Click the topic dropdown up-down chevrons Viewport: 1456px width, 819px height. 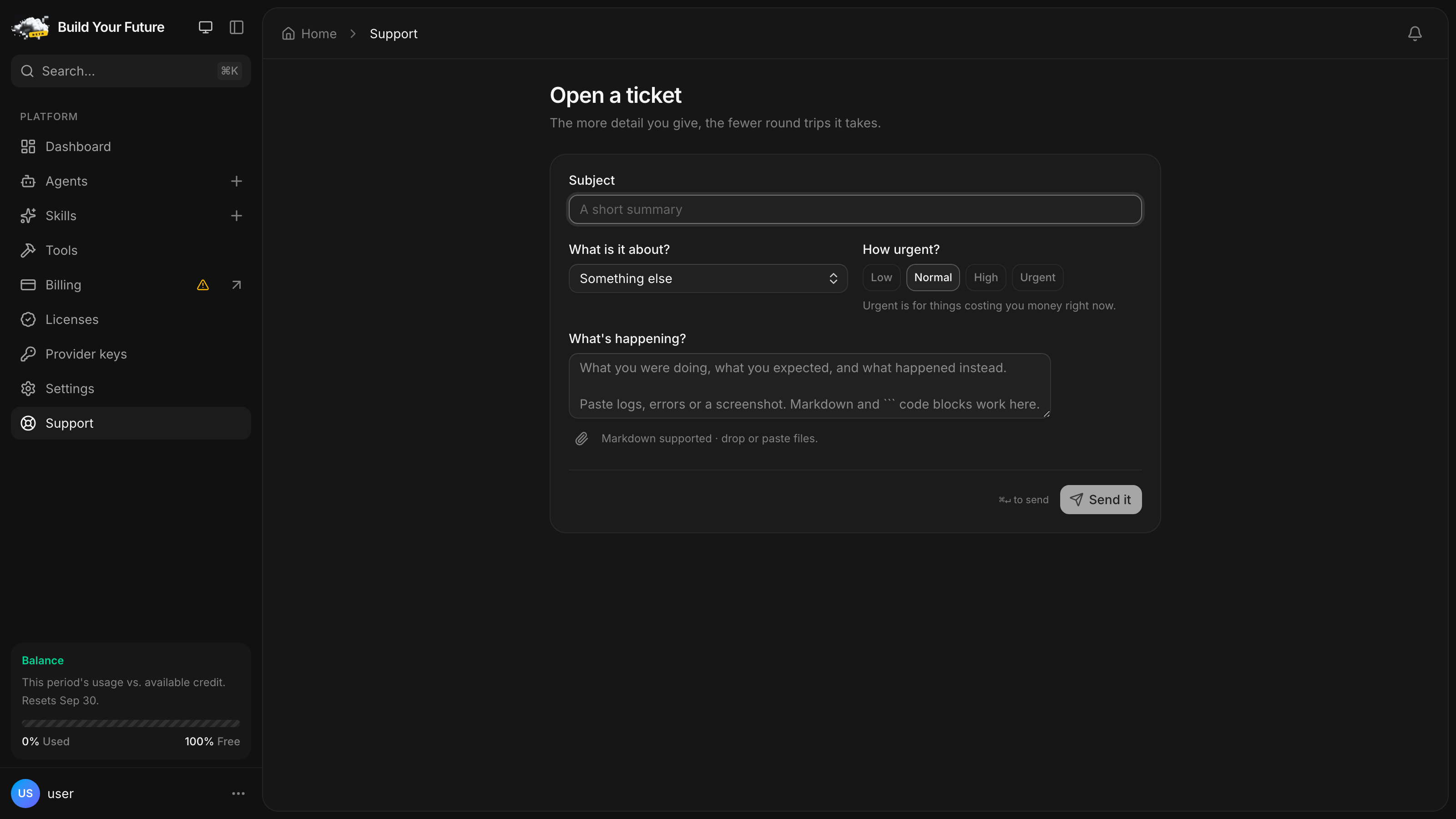tap(833, 278)
